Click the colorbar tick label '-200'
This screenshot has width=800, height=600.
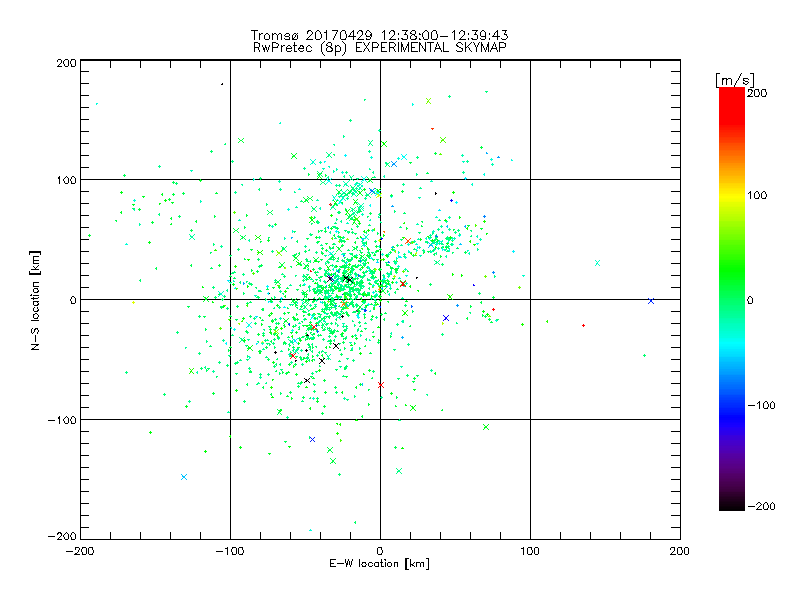tap(761, 507)
